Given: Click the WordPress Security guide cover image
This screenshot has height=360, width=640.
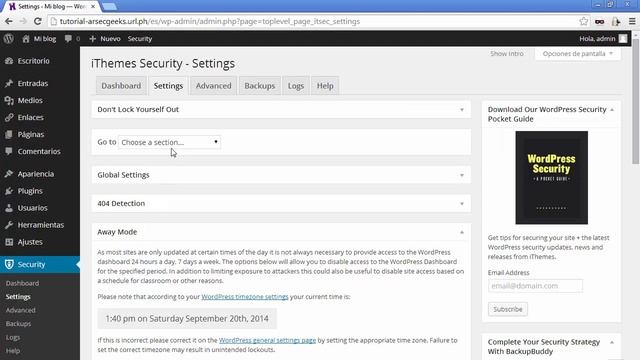Looking at the screenshot, I should pyautogui.click(x=551, y=178).
